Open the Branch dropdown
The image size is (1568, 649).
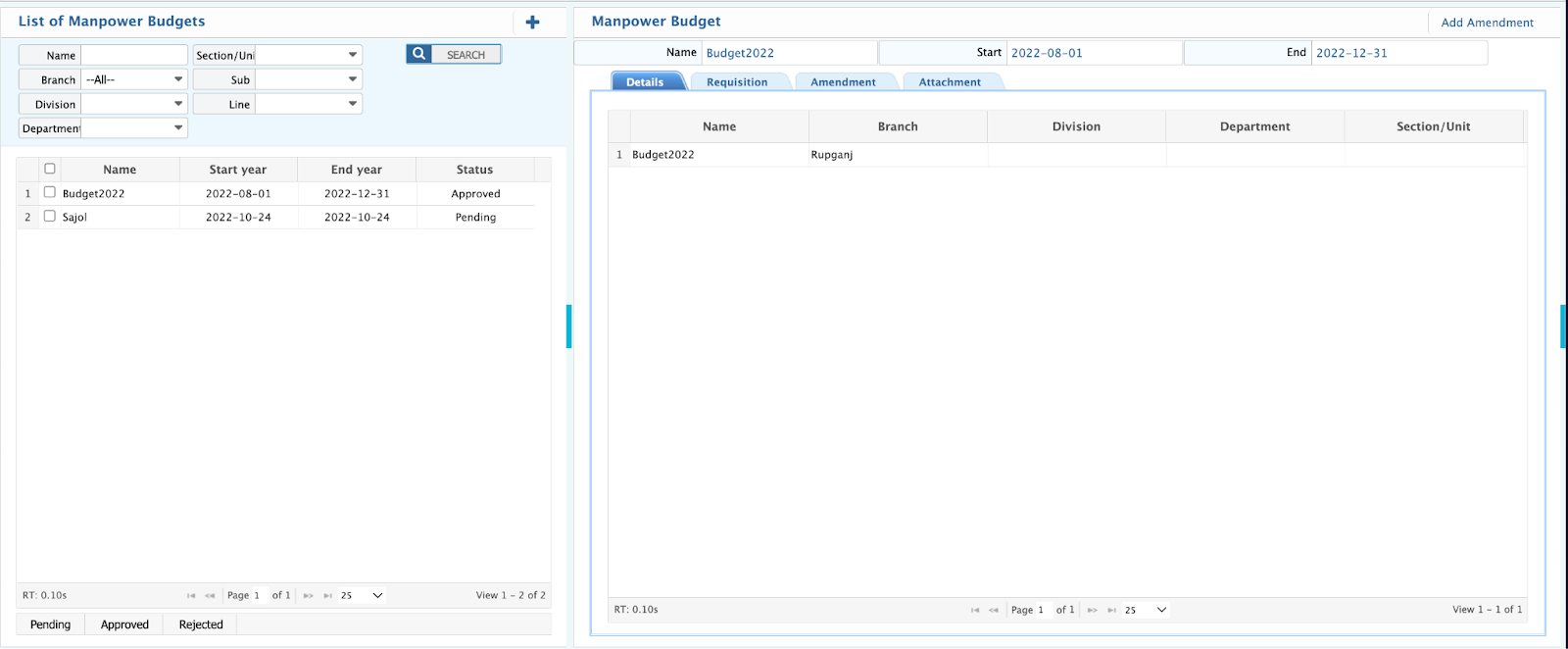pos(133,79)
